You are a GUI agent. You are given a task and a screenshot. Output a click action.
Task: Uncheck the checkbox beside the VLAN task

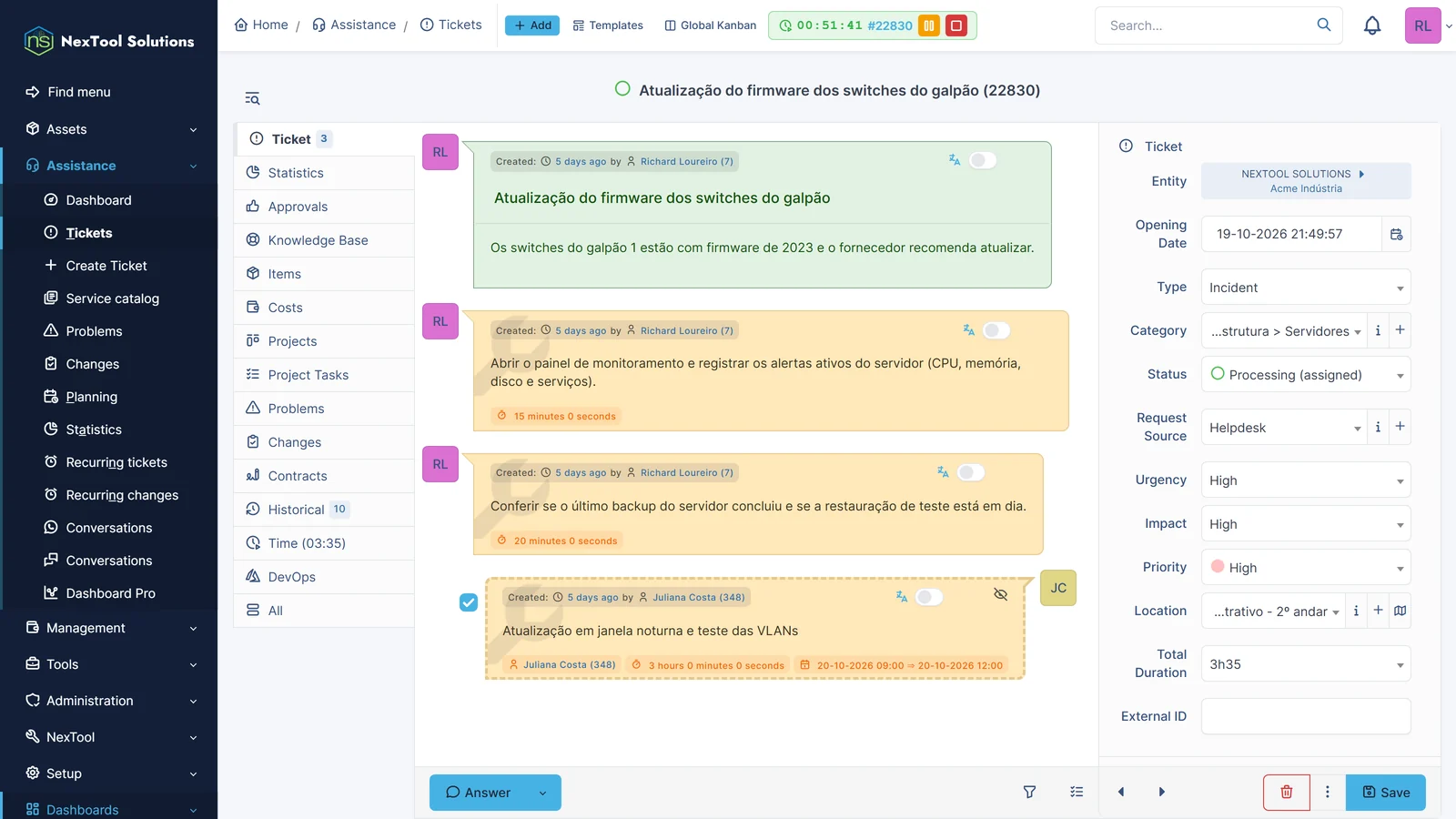click(x=469, y=602)
